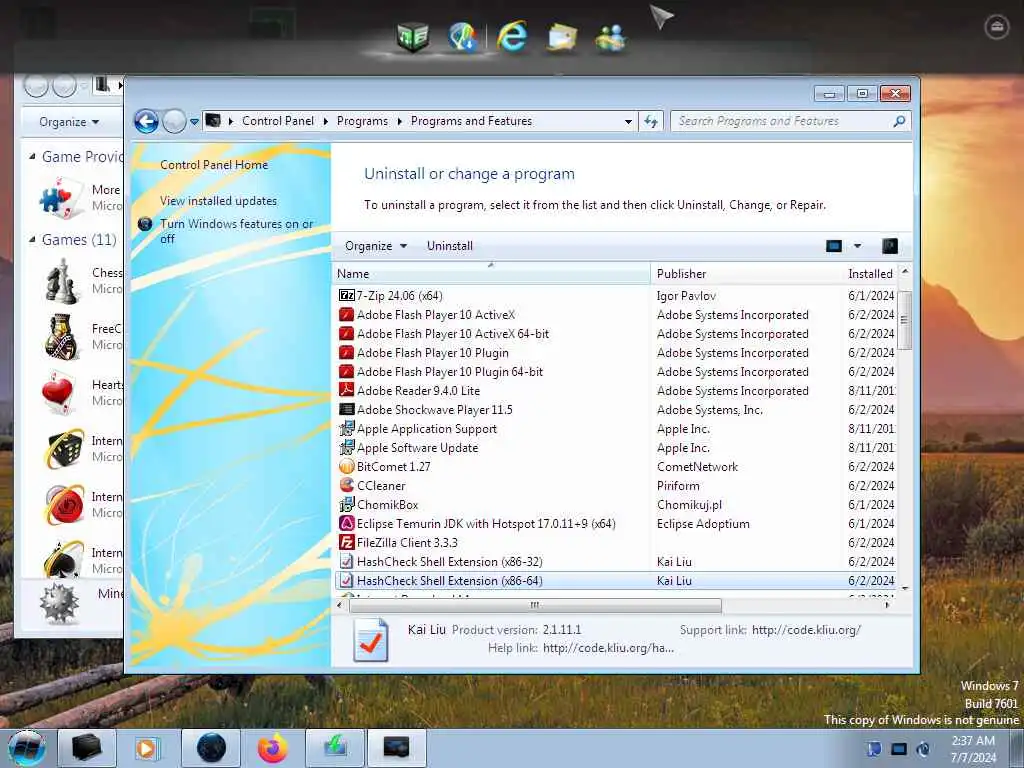The height and width of the screenshot is (768, 1024).
Task: Click the toolbox button at the top right
Action: tap(997, 27)
